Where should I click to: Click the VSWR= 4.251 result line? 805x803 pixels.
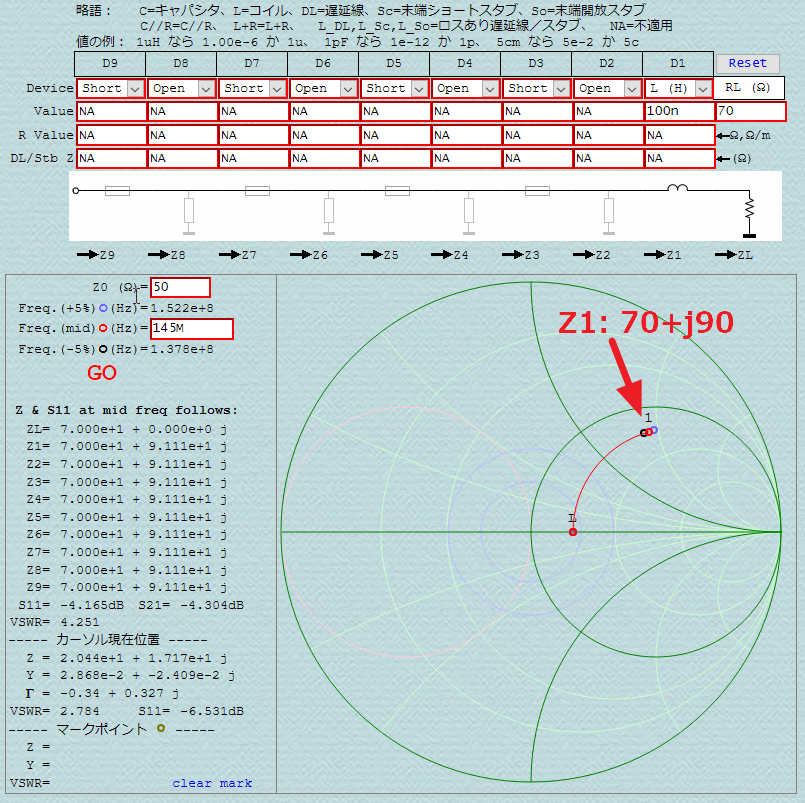click(54, 622)
